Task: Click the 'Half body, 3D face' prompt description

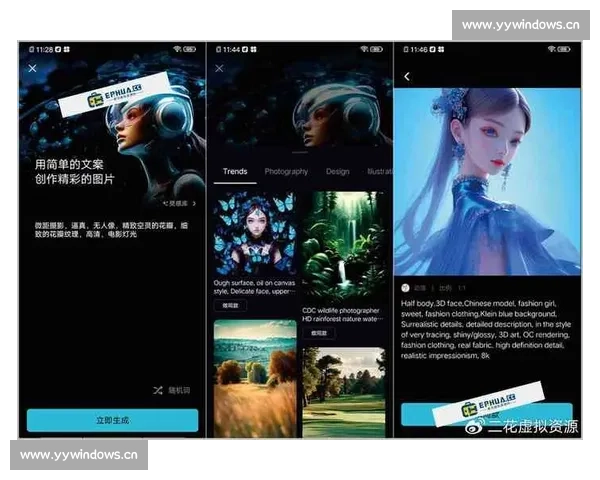Action: click(x=486, y=330)
